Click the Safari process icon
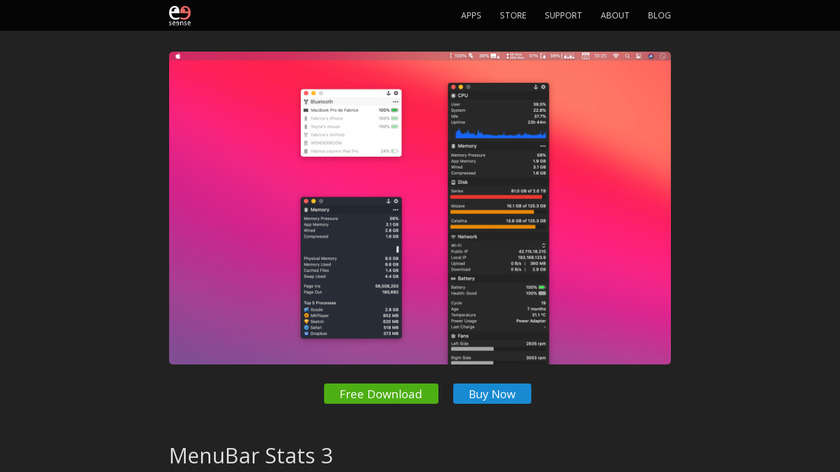This screenshot has width=840, height=472. [306, 327]
